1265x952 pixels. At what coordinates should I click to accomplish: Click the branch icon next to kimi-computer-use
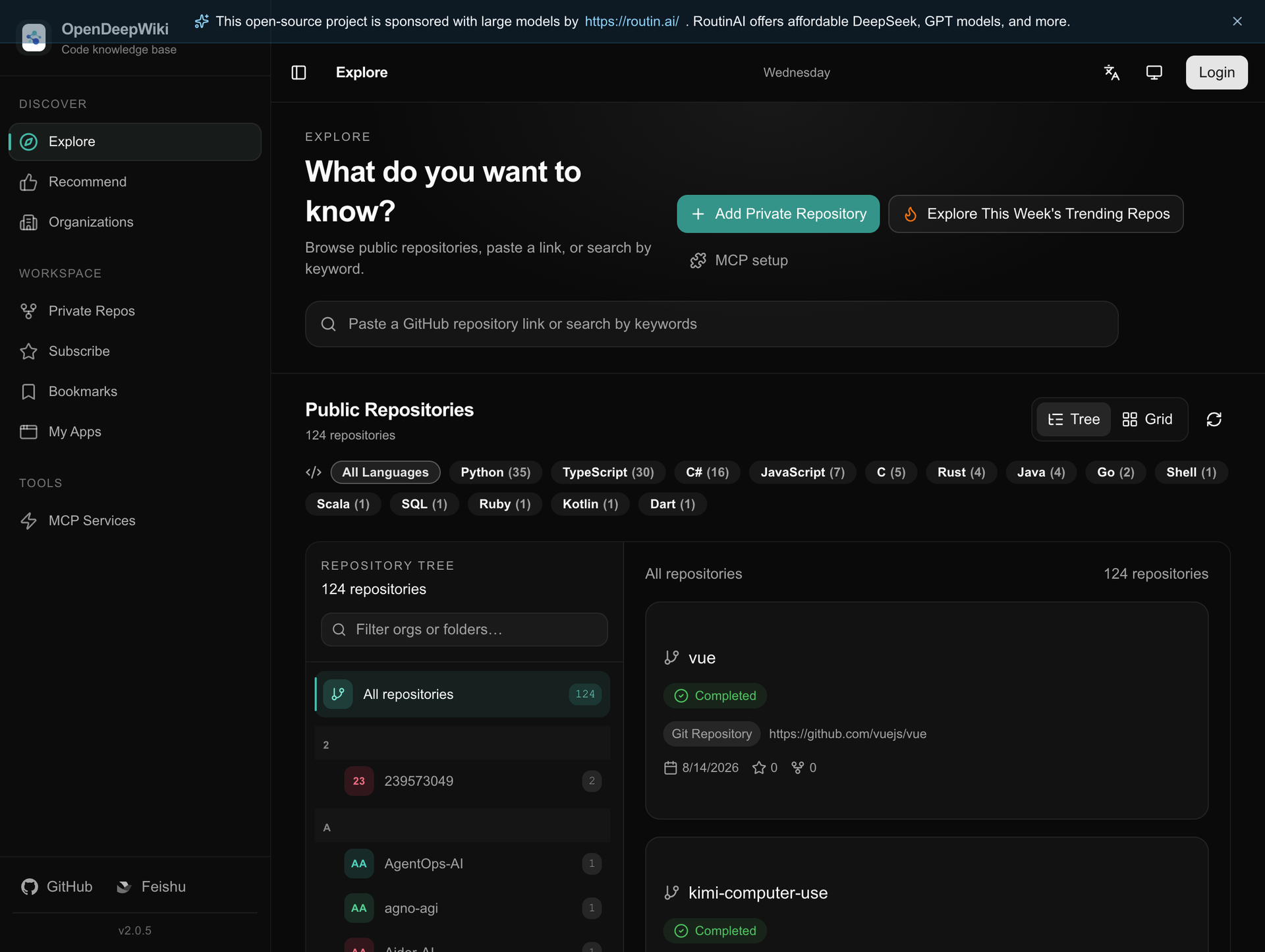pos(671,893)
